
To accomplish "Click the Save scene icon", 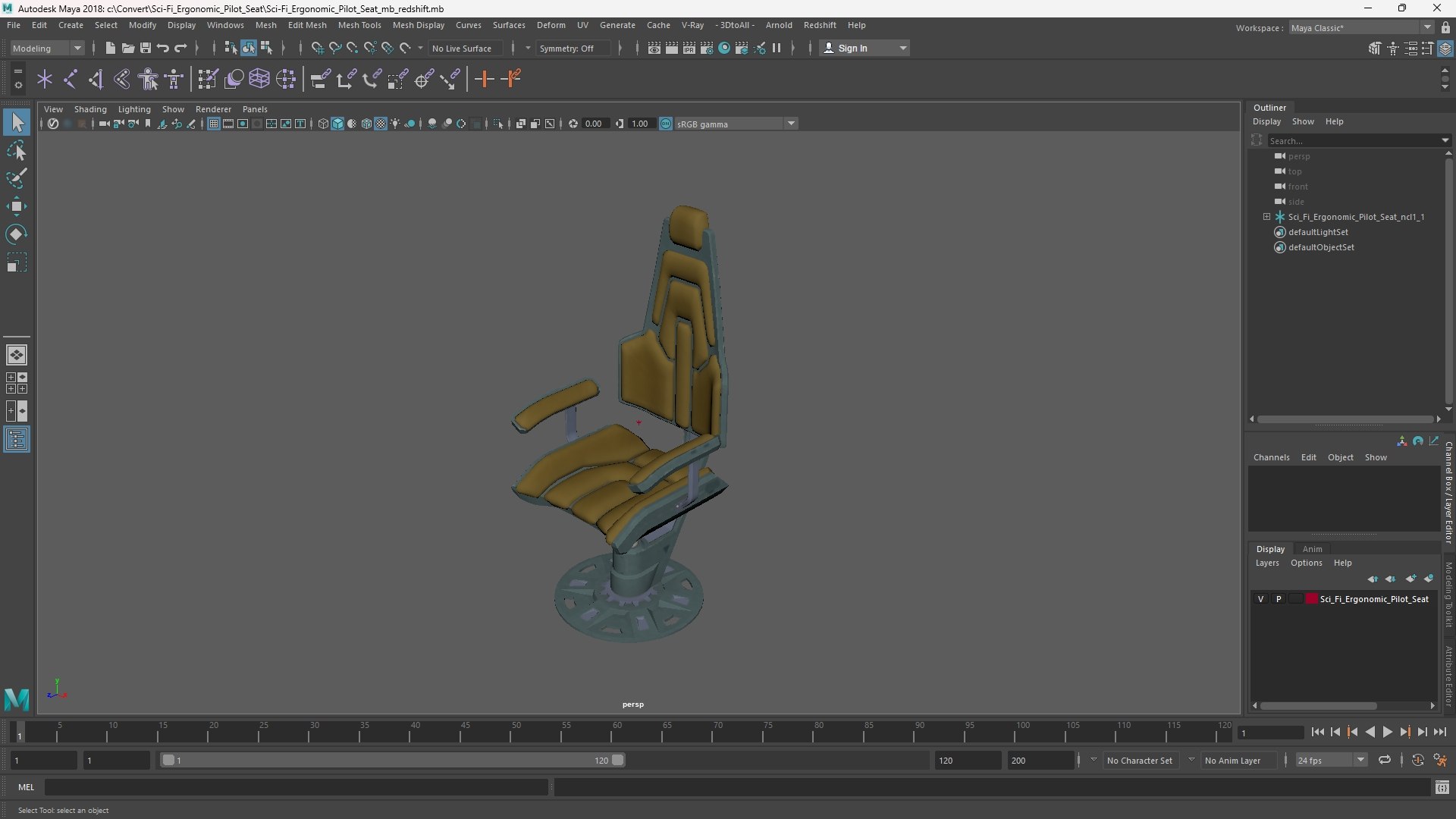I will coord(146,48).
